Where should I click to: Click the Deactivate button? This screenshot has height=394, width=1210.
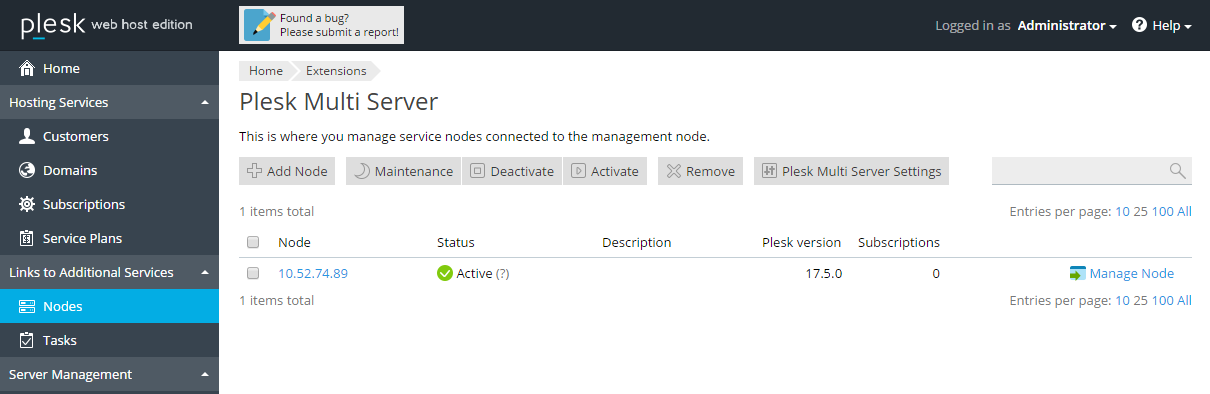coord(512,171)
